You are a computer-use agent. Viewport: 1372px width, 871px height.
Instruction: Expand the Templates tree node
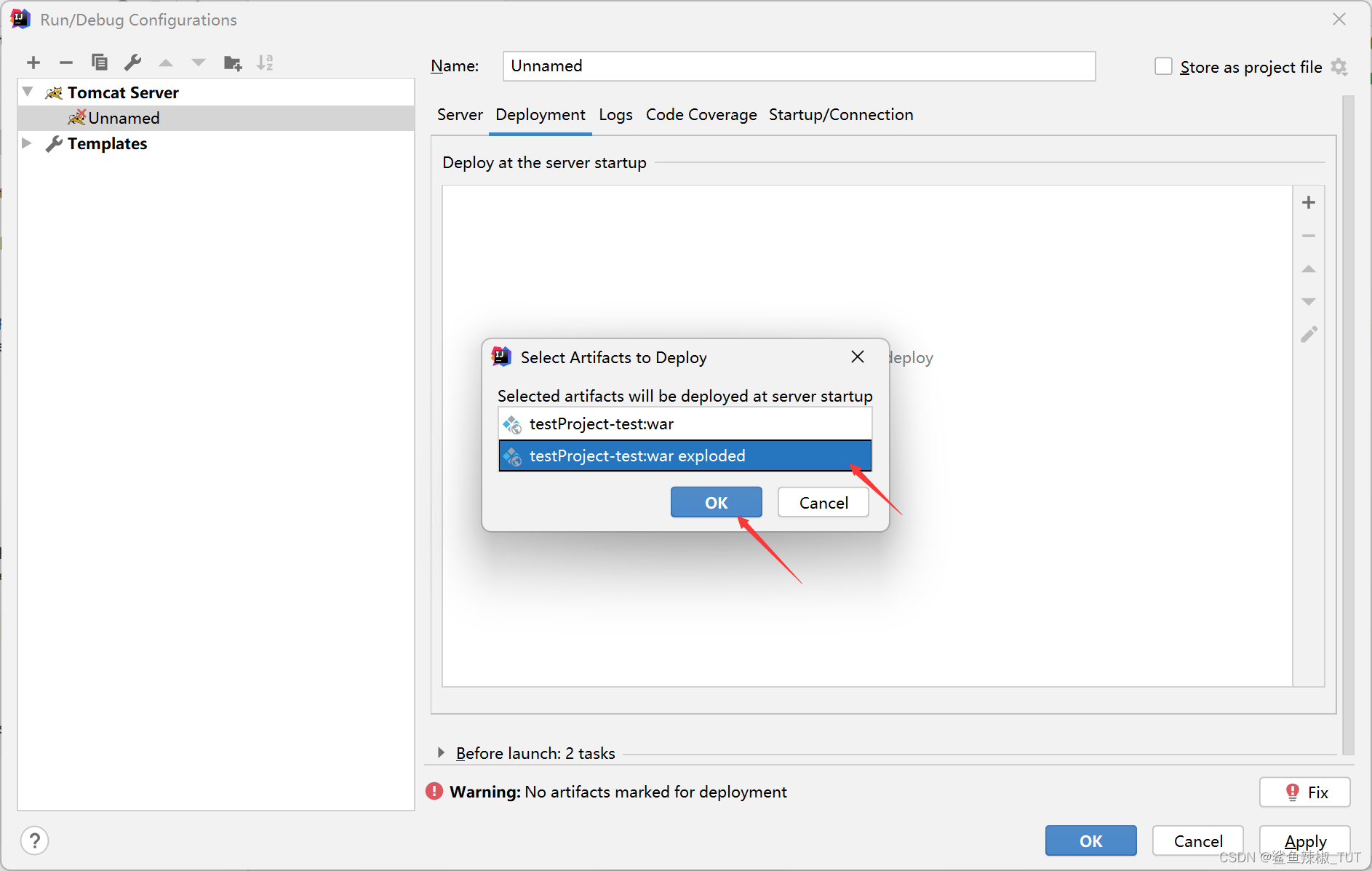27,143
